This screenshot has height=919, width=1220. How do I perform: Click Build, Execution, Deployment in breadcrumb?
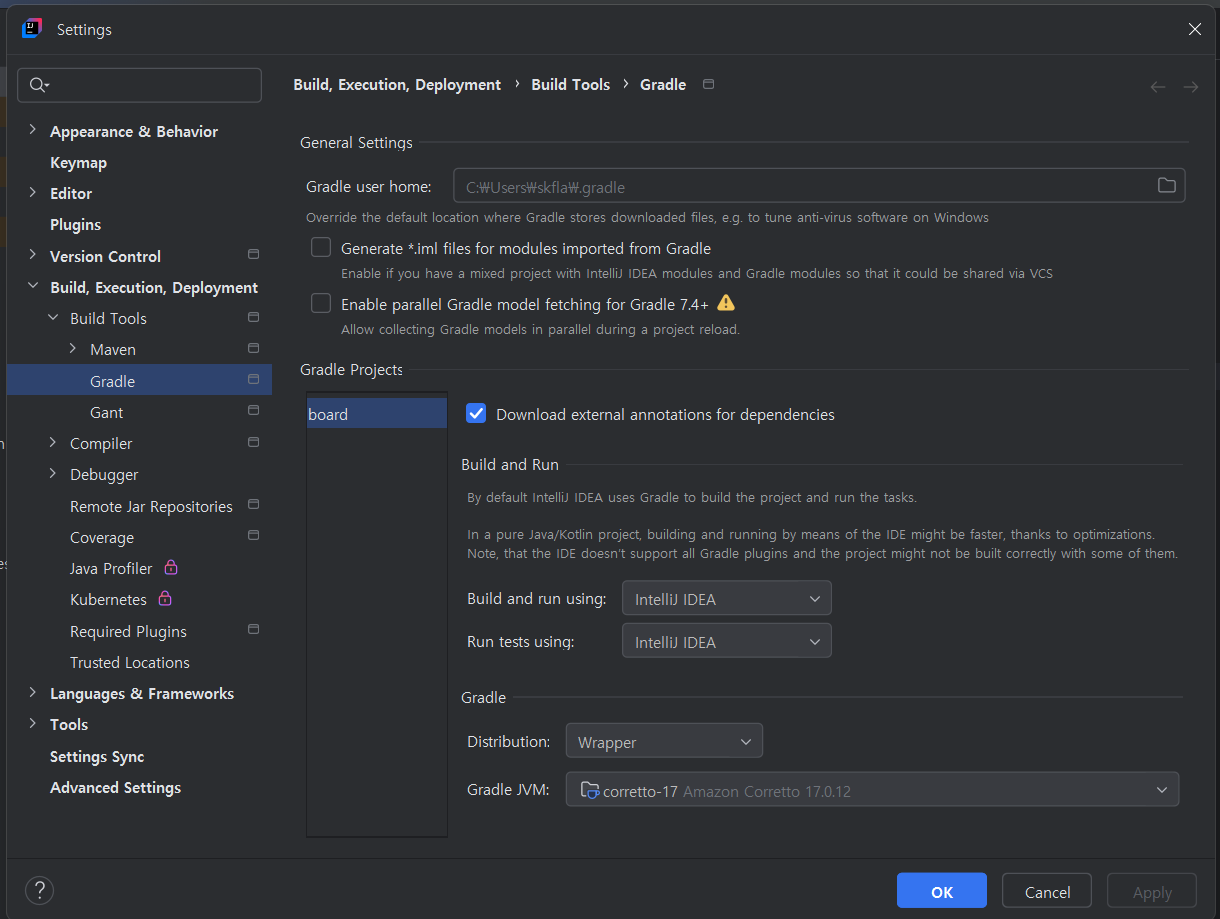tap(397, 85)
